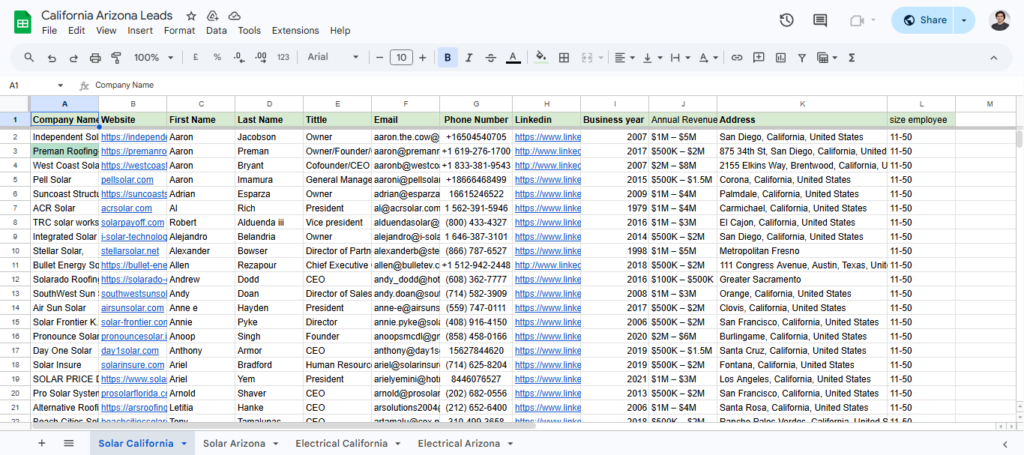Open Electrical Arizona tab options arrow

click(x=509, y=443)
